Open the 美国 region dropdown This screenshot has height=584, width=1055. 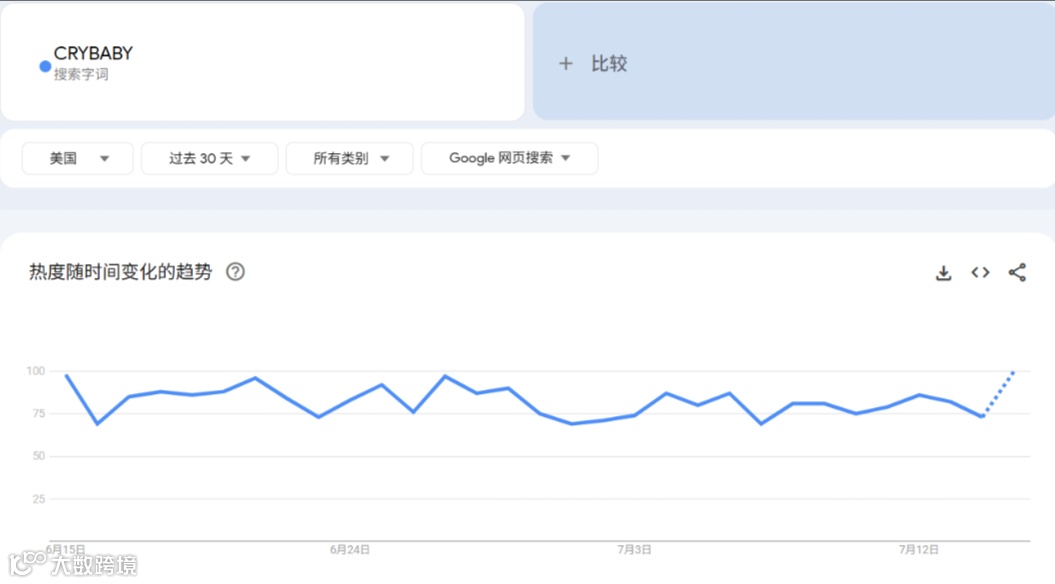click(77, 158)
